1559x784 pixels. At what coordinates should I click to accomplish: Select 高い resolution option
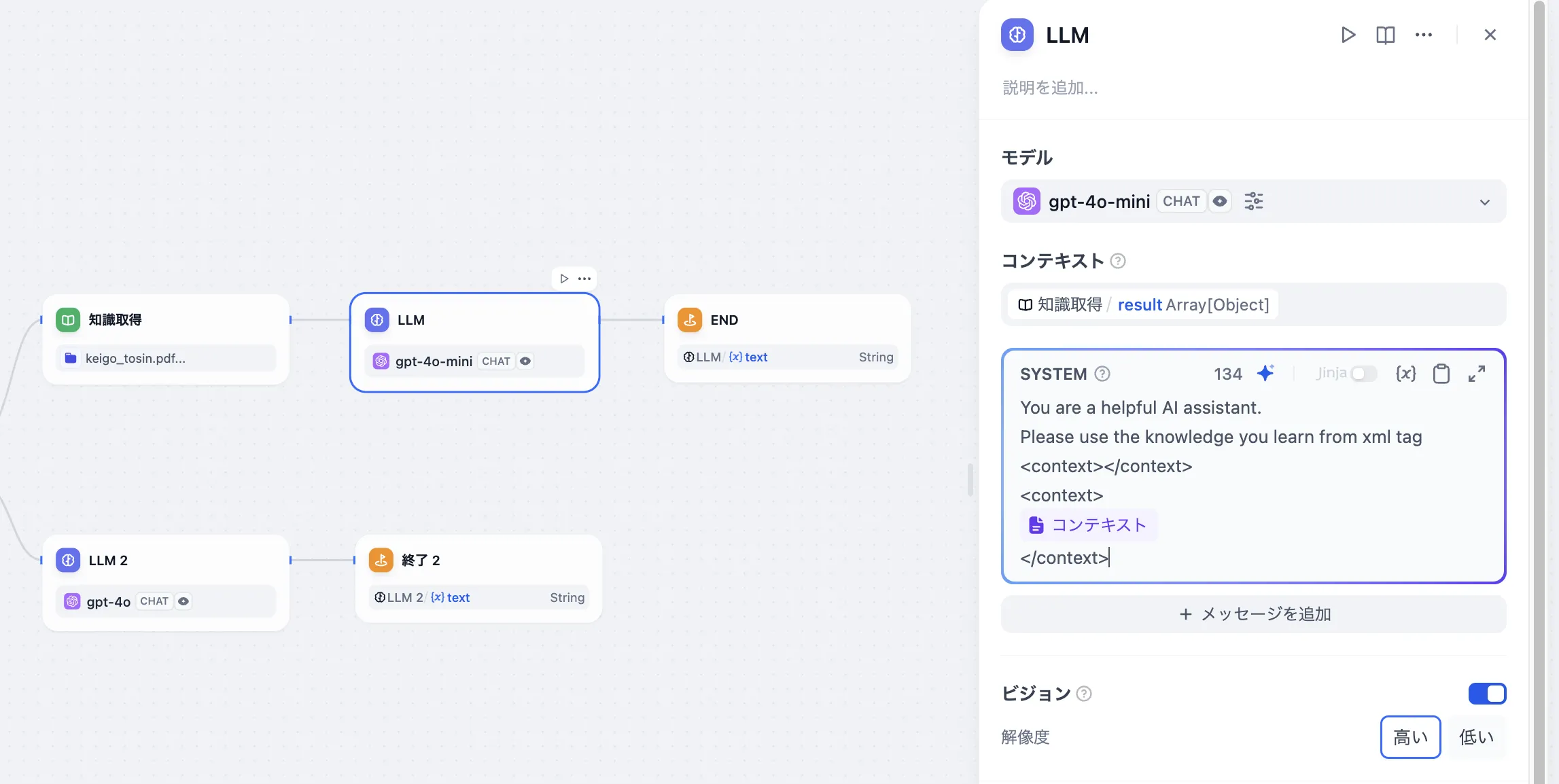(1410, 737)
